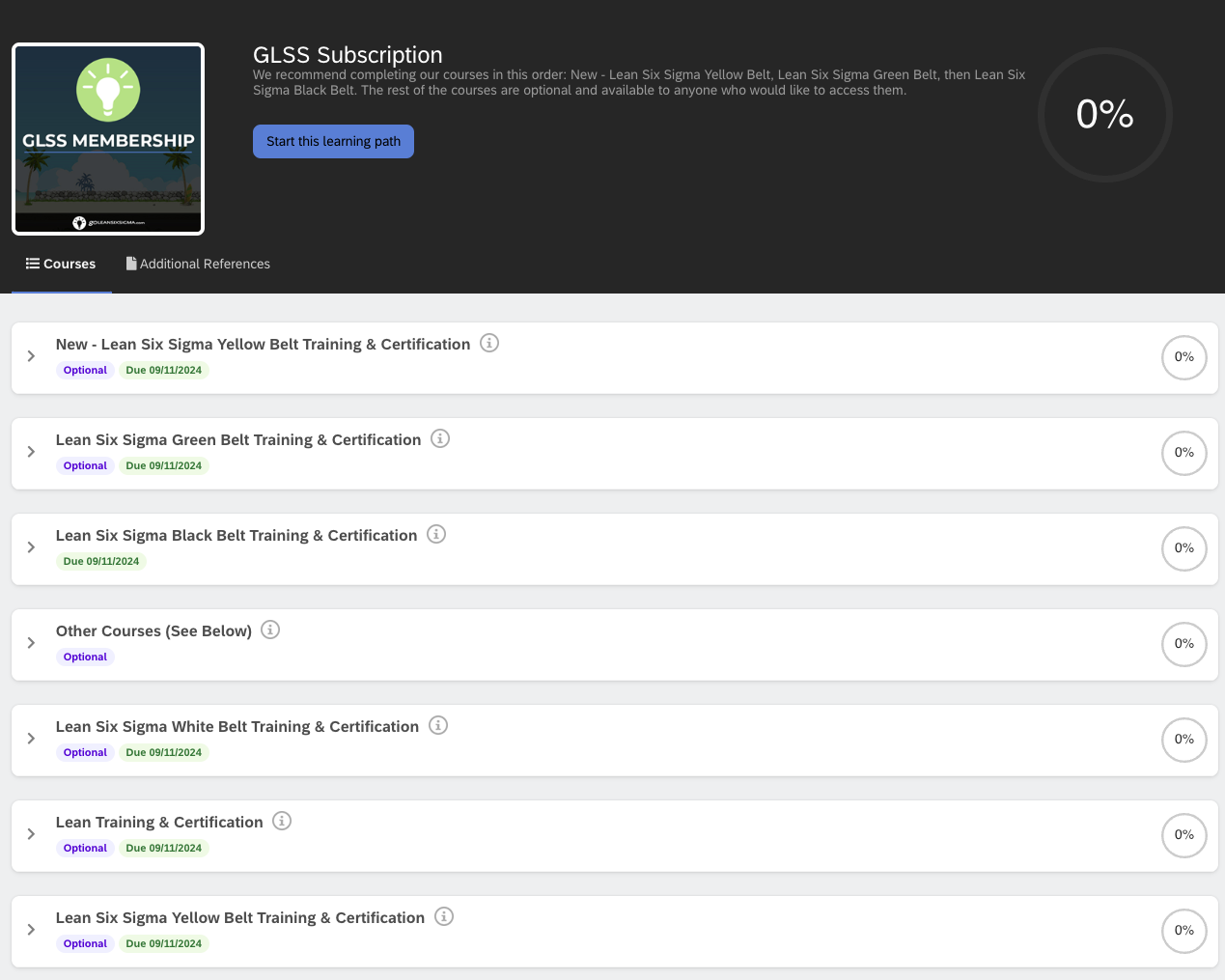
Task: Click info icon beside Lean Training & Certification
Action: pyautogui.click(x=282, y=821)
